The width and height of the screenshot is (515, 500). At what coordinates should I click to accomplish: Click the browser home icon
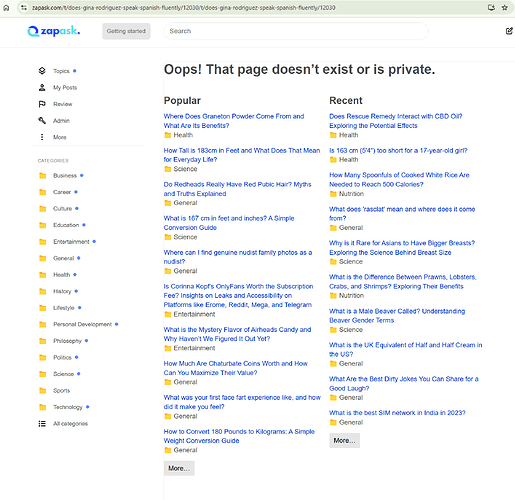(6, 8)
